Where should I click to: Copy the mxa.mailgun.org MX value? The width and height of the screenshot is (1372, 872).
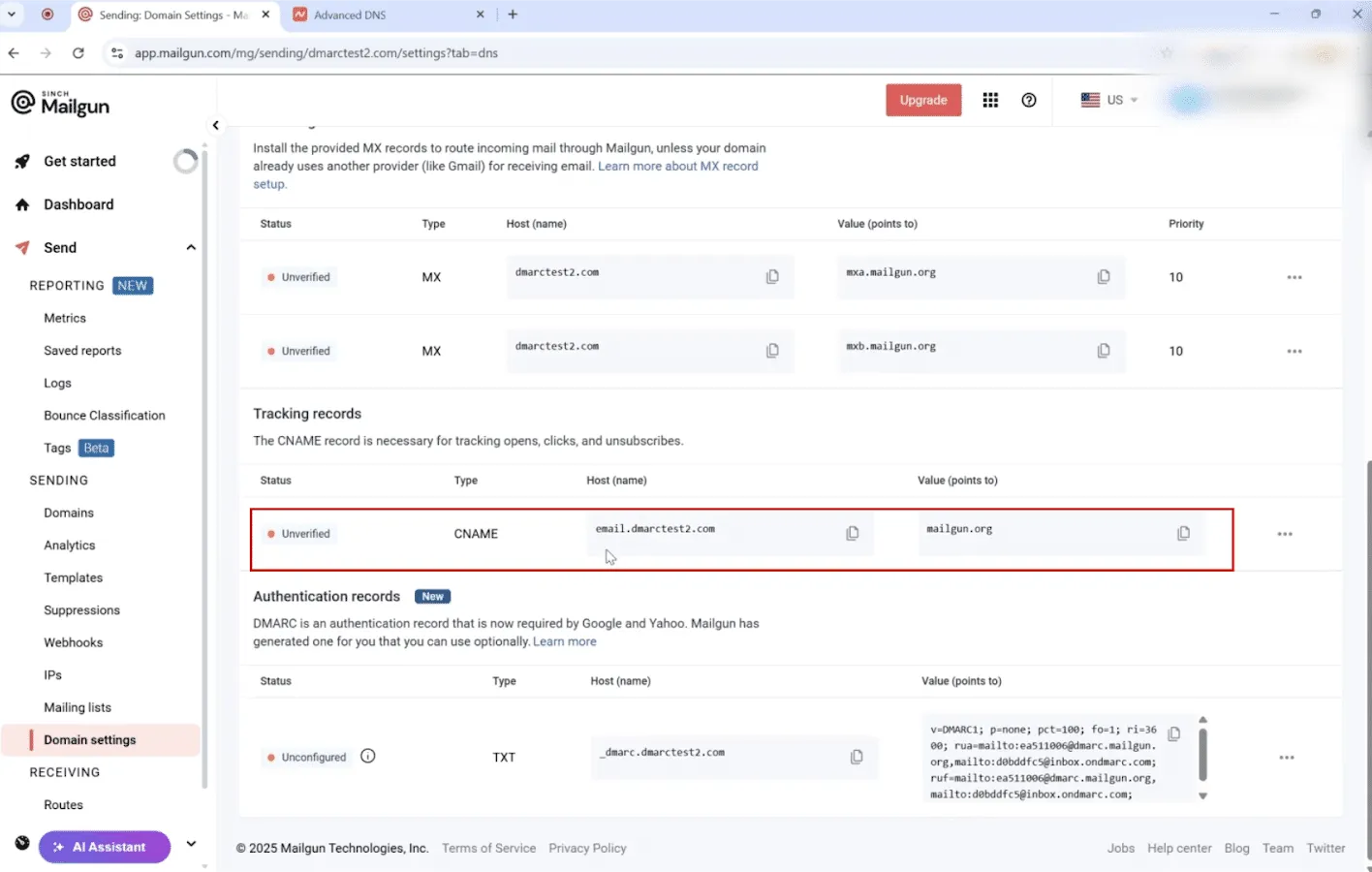click(1104, 277)
